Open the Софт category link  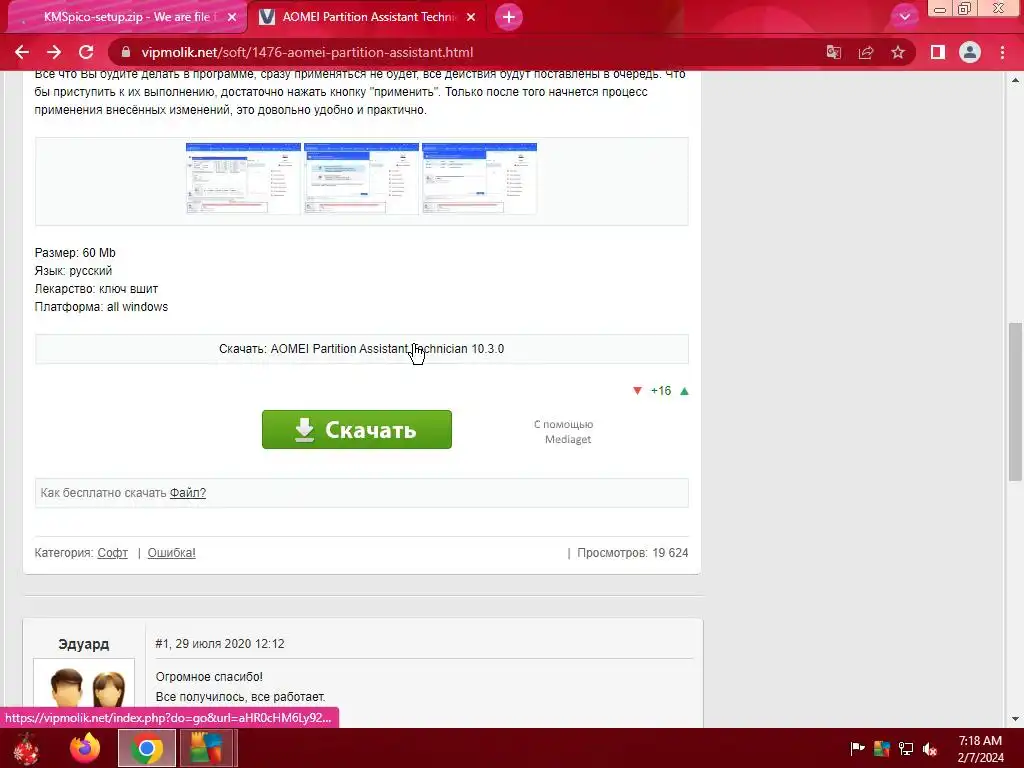(112, 552)
